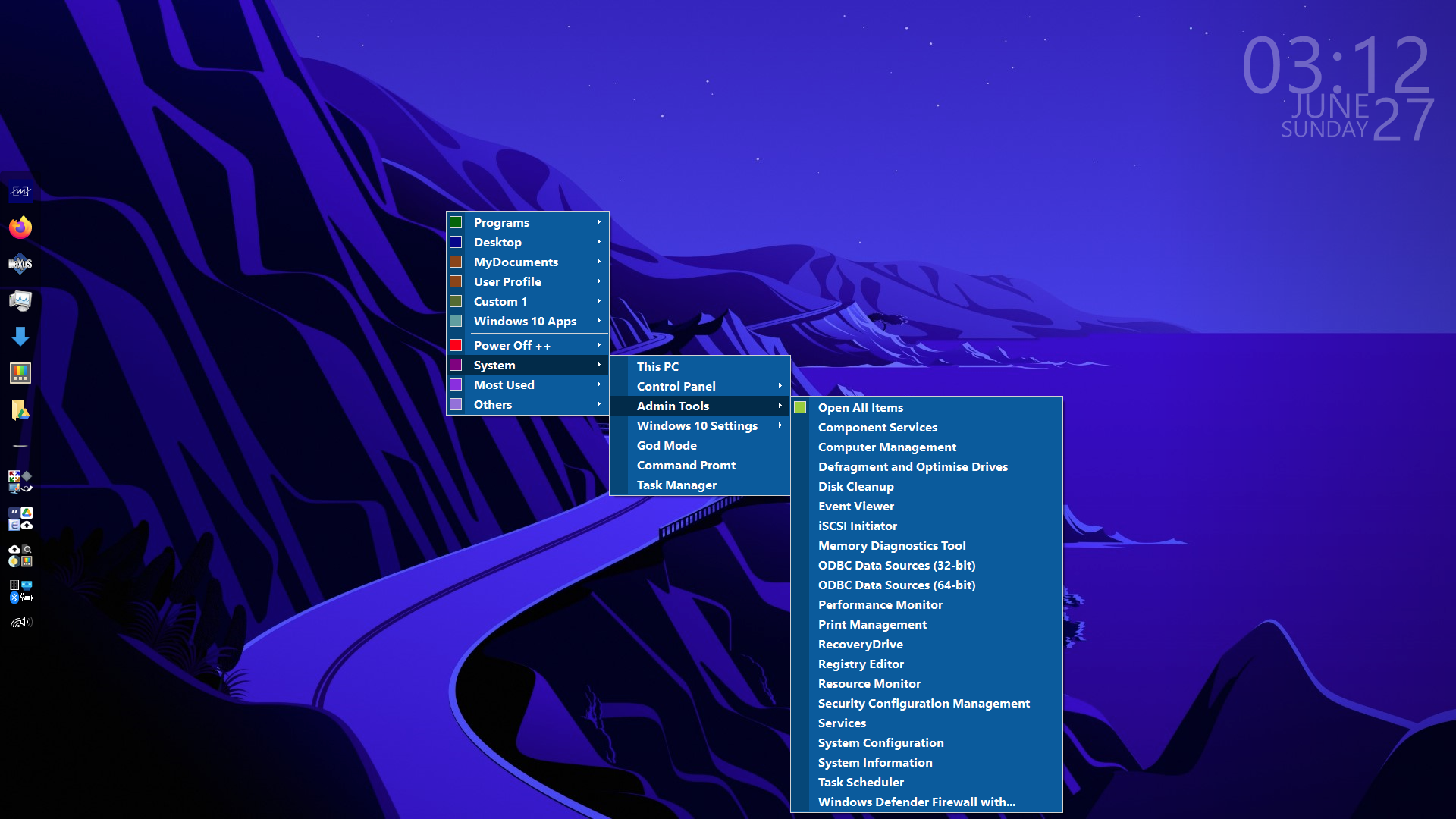Viewport: 1456px width, 819px height.
Task: Open Event Viewer
Action: (x=927, y=506)
